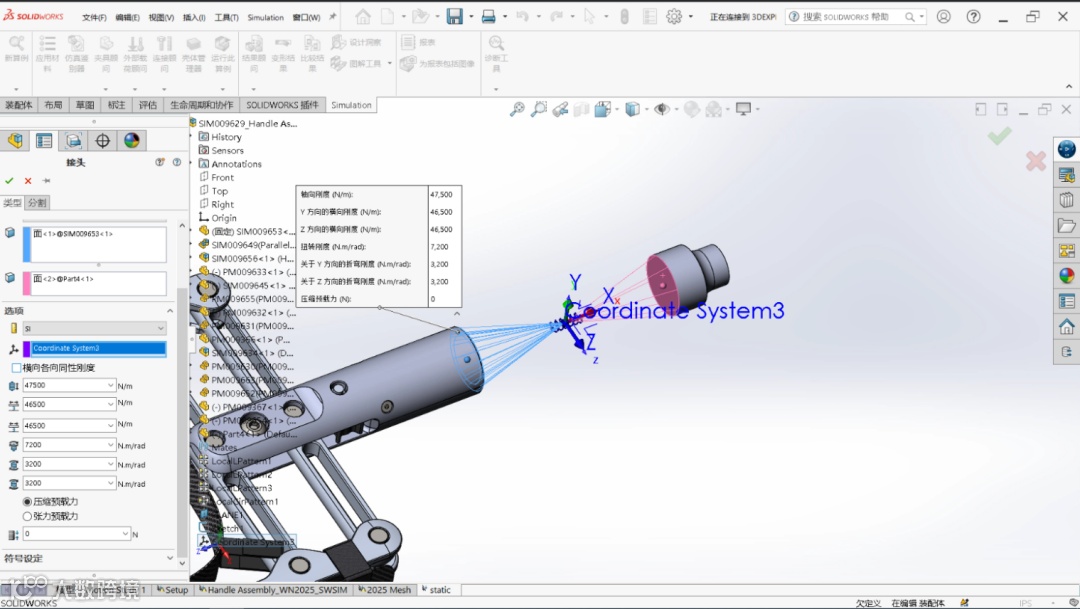Click the user login profile icon
Image resolution: width=1080 pixels, height=609 pixels.
coord(944,17)
